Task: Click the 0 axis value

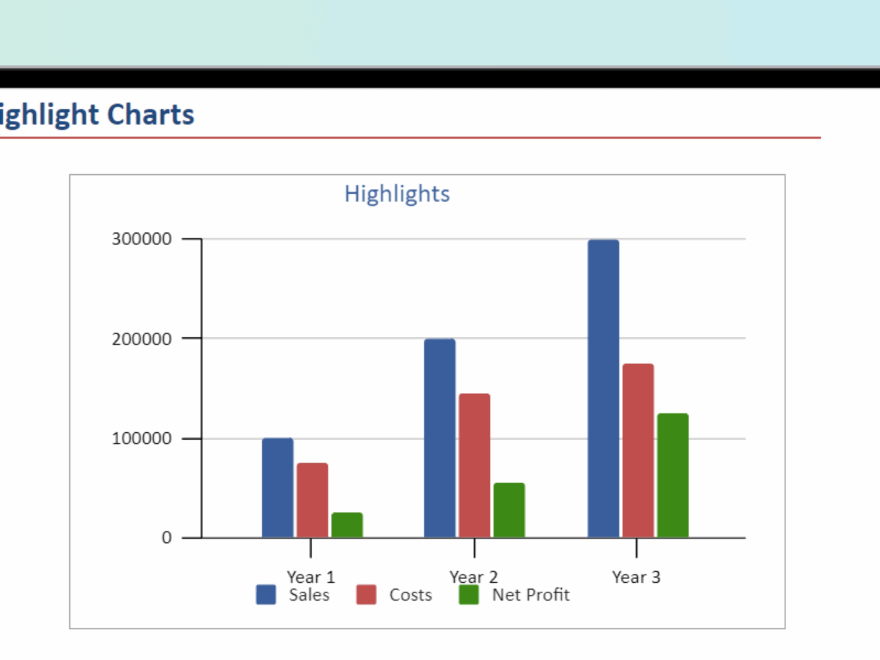Action: (x=167, y=538)
